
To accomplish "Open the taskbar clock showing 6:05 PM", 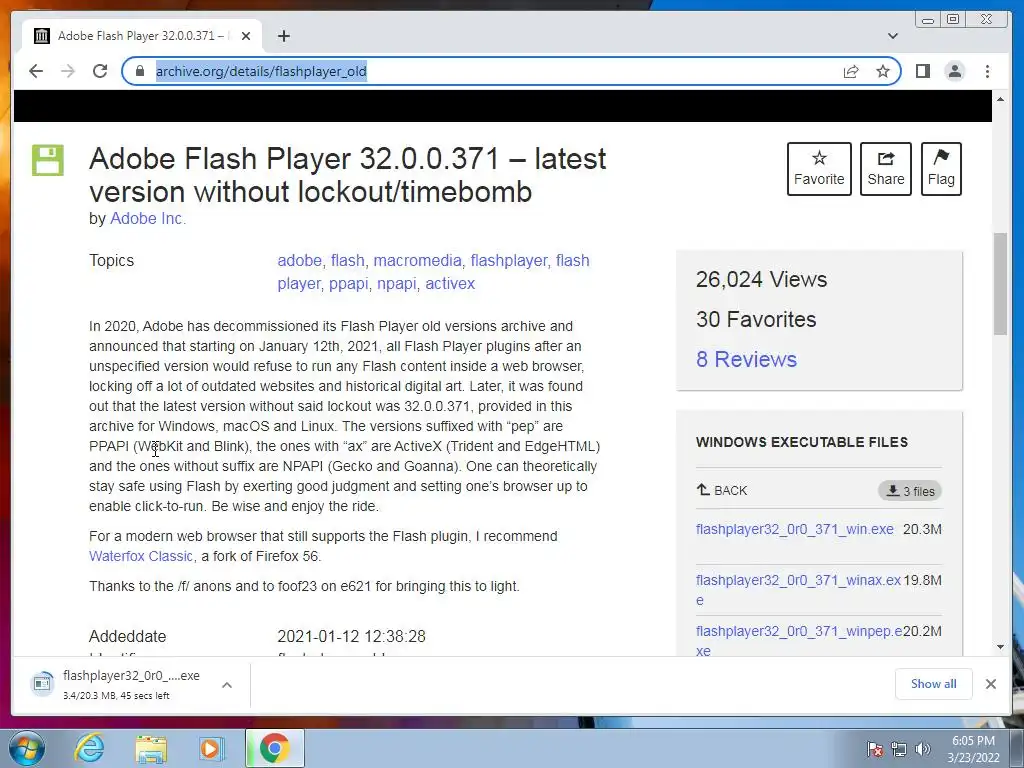I will [973, 749].
